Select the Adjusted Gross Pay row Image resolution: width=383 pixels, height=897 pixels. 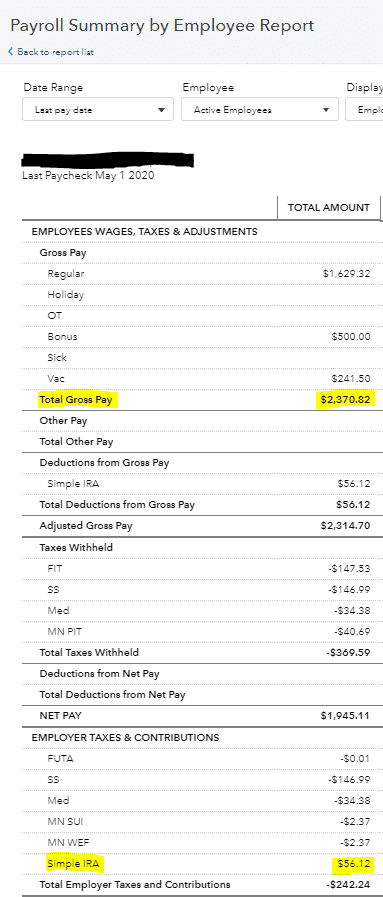[202, 526]
